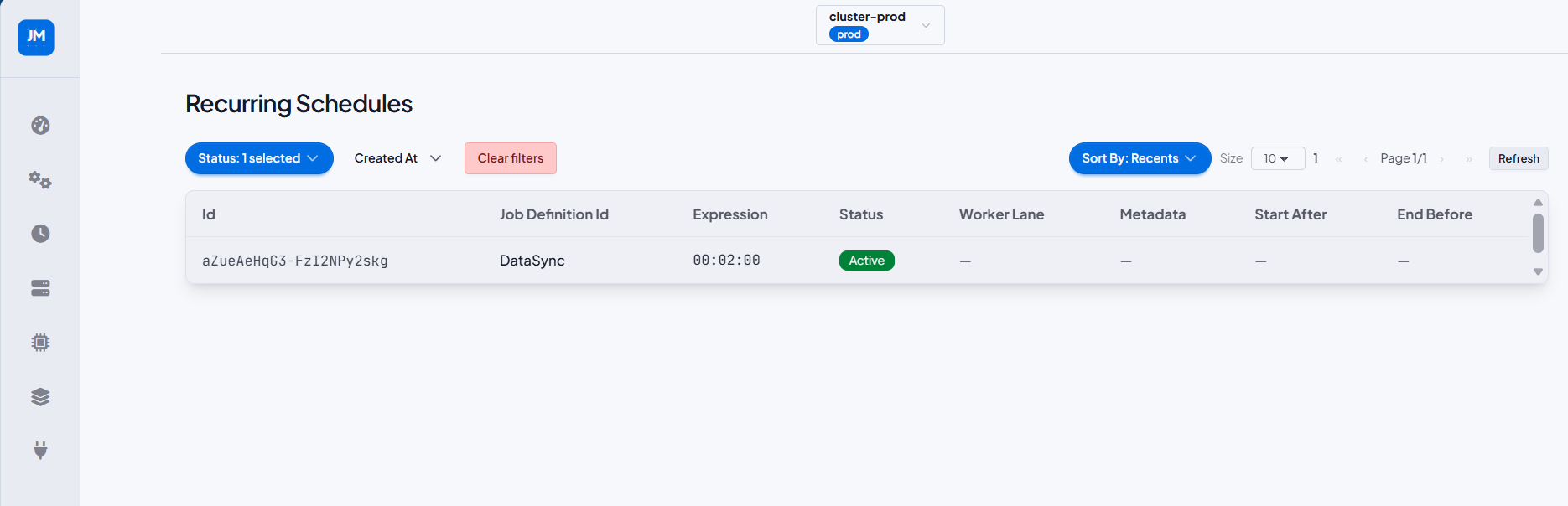Click the table scrollbar down arrow

coord(1538,271)
